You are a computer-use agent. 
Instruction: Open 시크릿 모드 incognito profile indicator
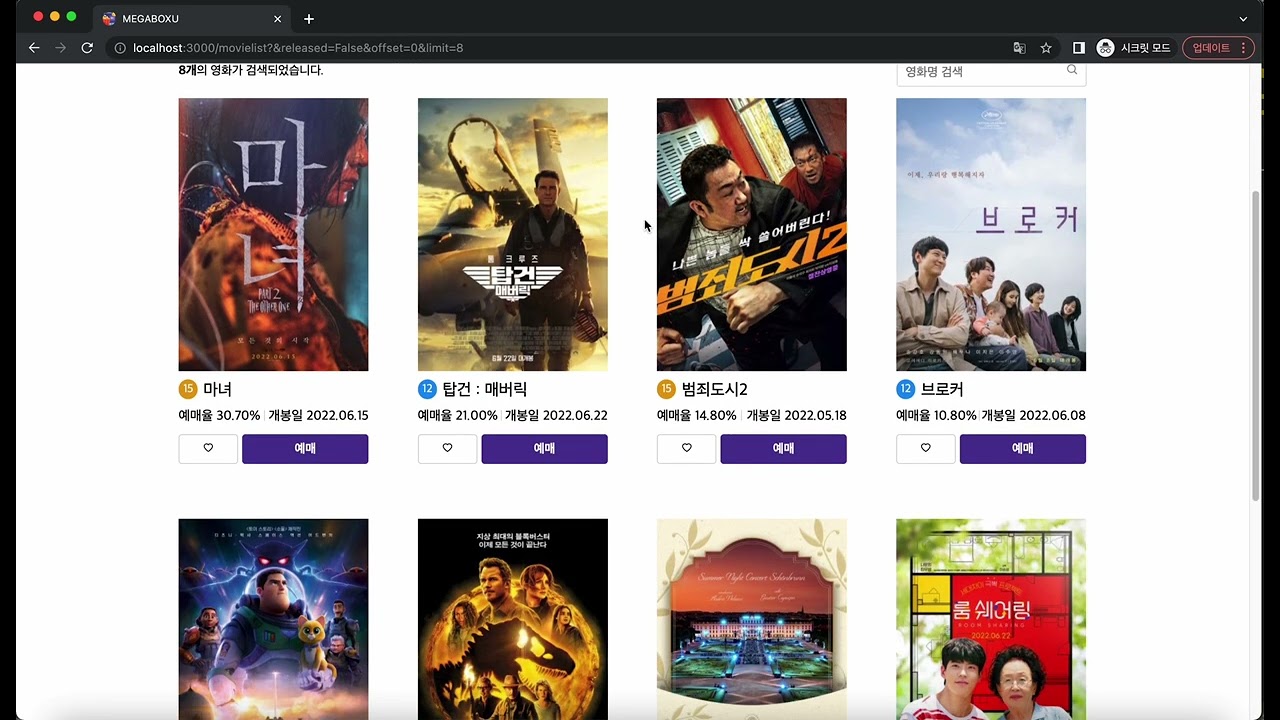tap(1134, 48)
